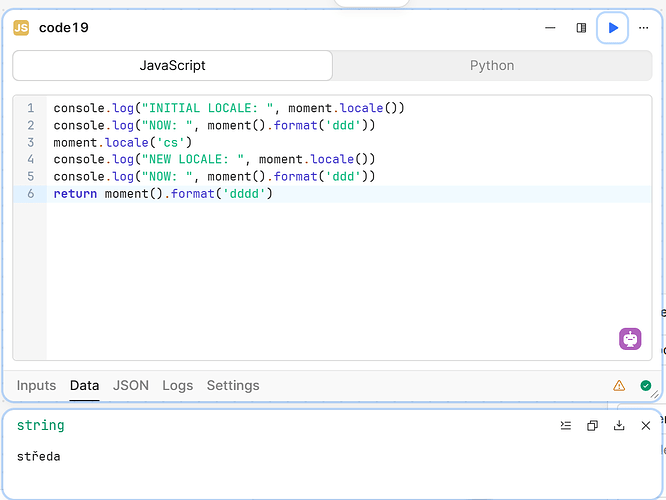
Task: Go to the Settings tab
Action: coord(233,385)
